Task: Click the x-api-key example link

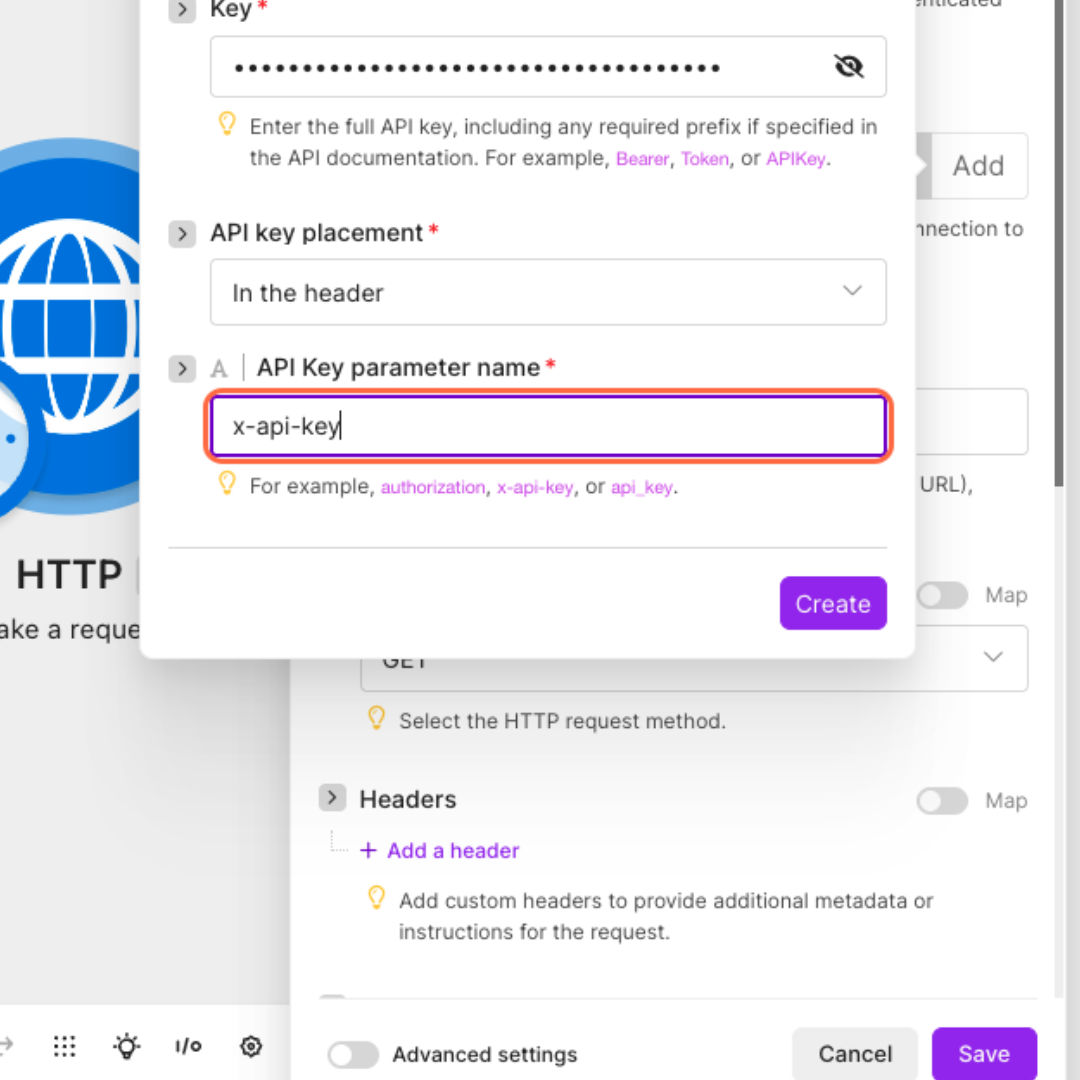Action: pos(534,488)
